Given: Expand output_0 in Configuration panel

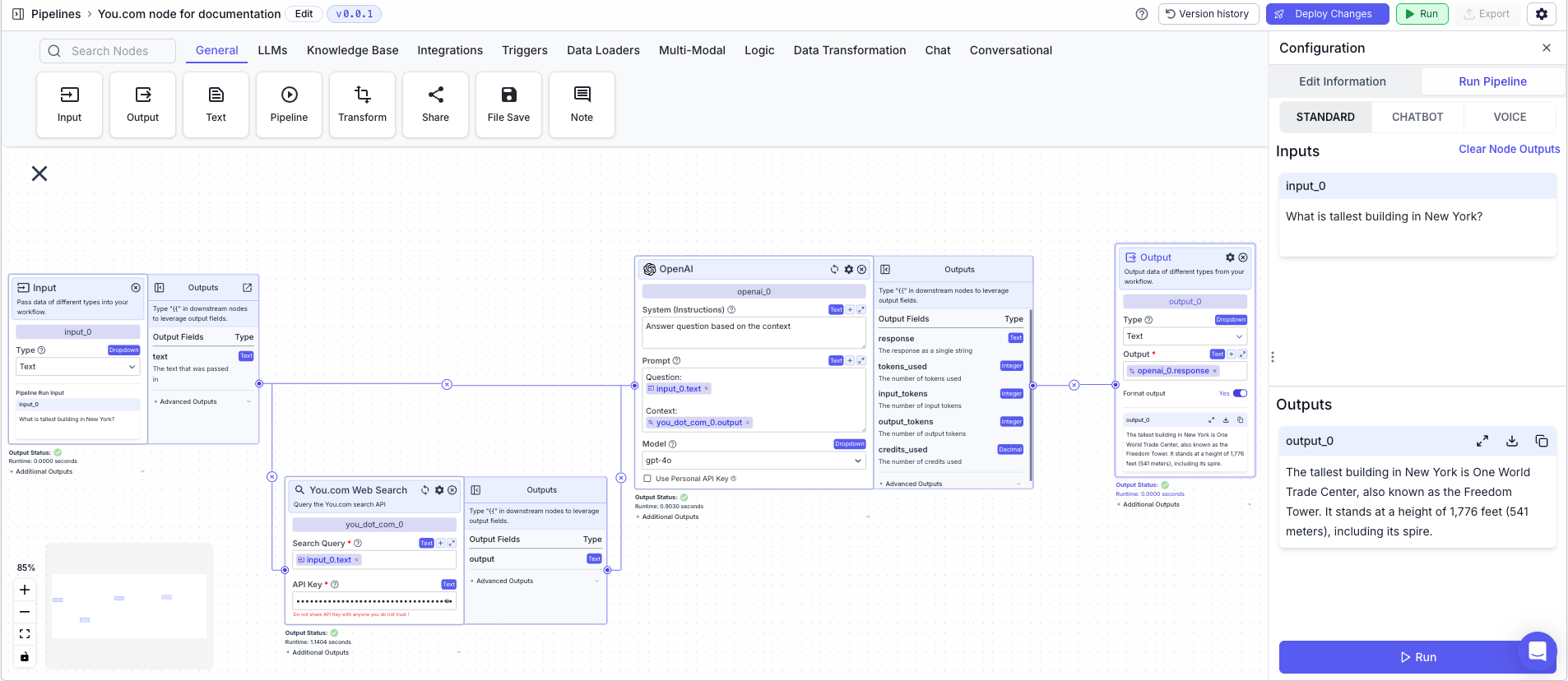Looking at the screenshot, I should (x=1482, y=441).
